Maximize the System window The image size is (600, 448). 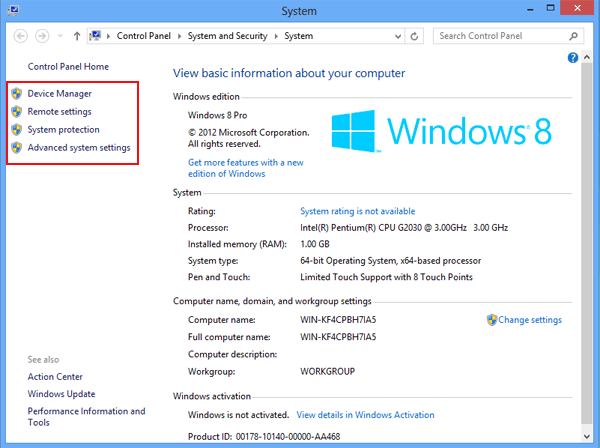pos(550,8)
